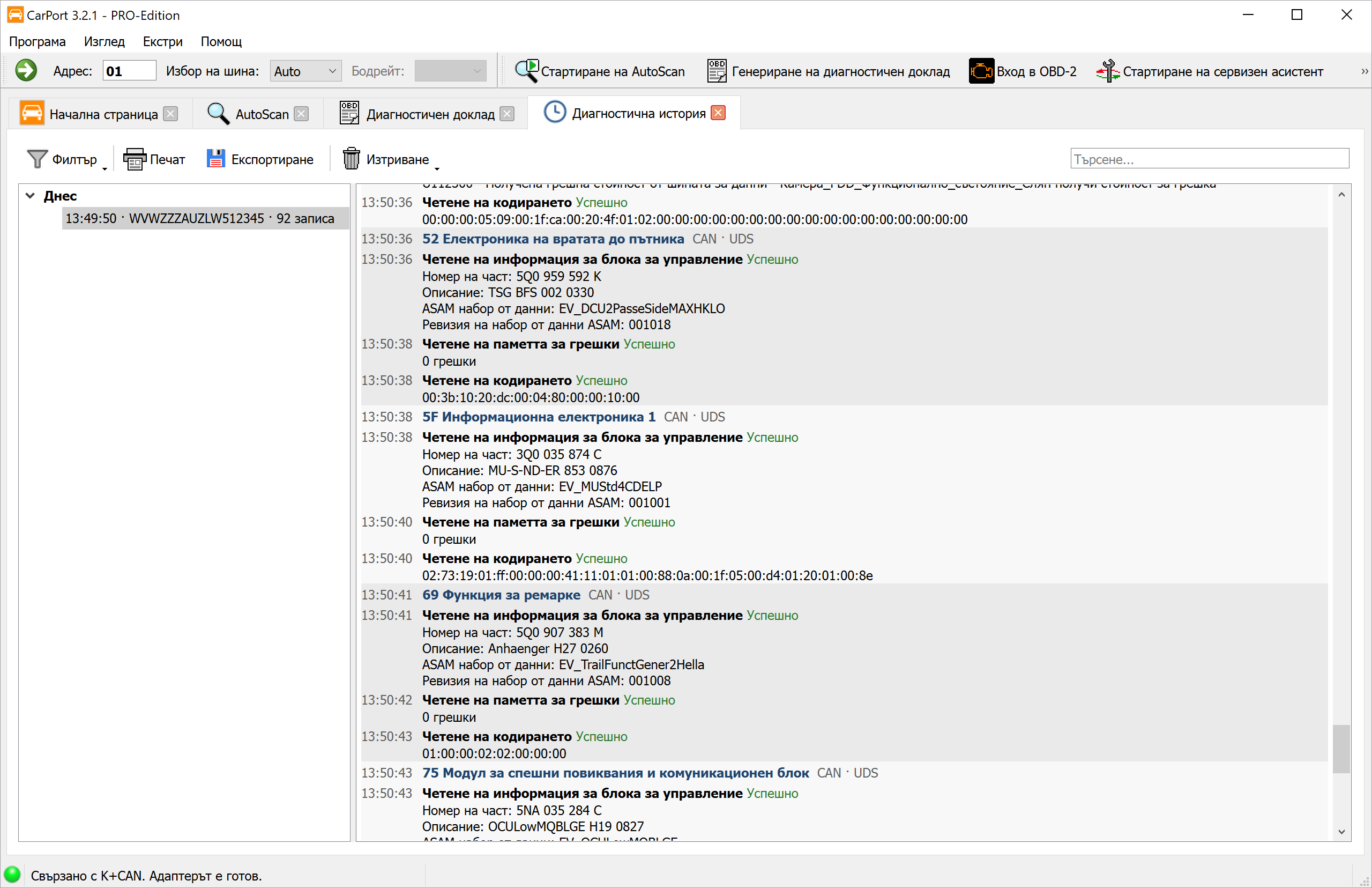This screenshot has width=1372, height=888.
Task: Click part number '3Q0 035 874 C' line
Action: pyautogui.click(x=512, y=454)
